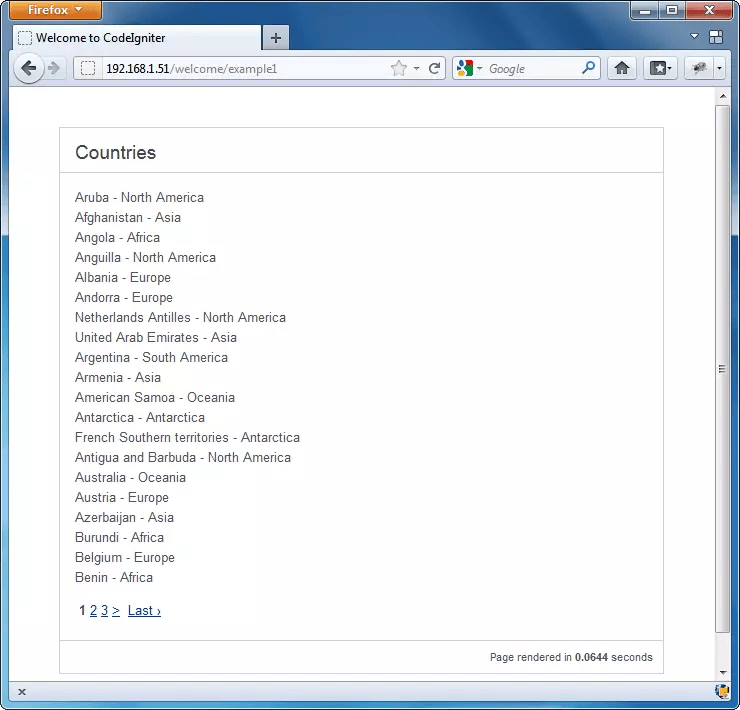Image resolution: width=740 pixels, height=710 pixels.
Task: Click the vertical scrollbar thumb
Action: [x=722, y=369]
